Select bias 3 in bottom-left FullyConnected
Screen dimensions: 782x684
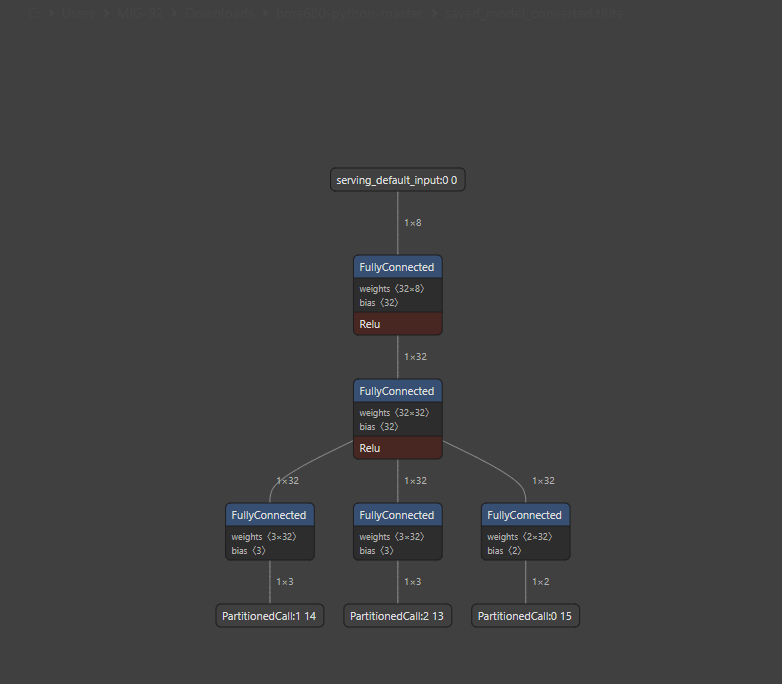(249, 550)
